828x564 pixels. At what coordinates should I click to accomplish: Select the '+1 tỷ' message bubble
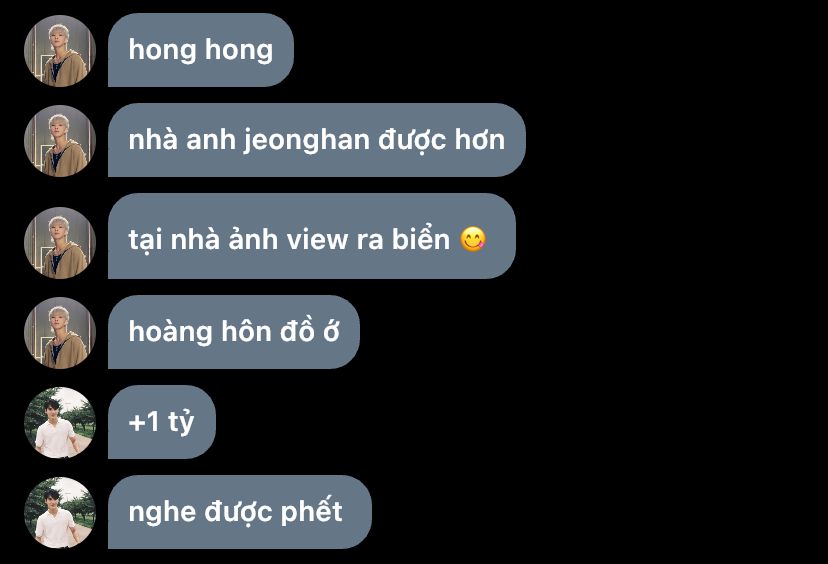[x=162, y=422]
